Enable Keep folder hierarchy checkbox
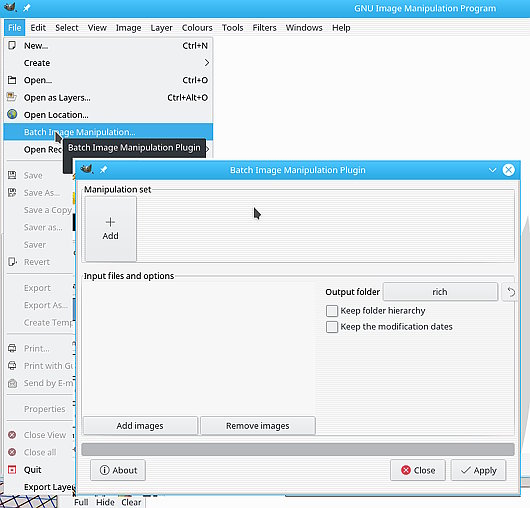Viewport: 530px width, 508px height. (x=332, y=311)
